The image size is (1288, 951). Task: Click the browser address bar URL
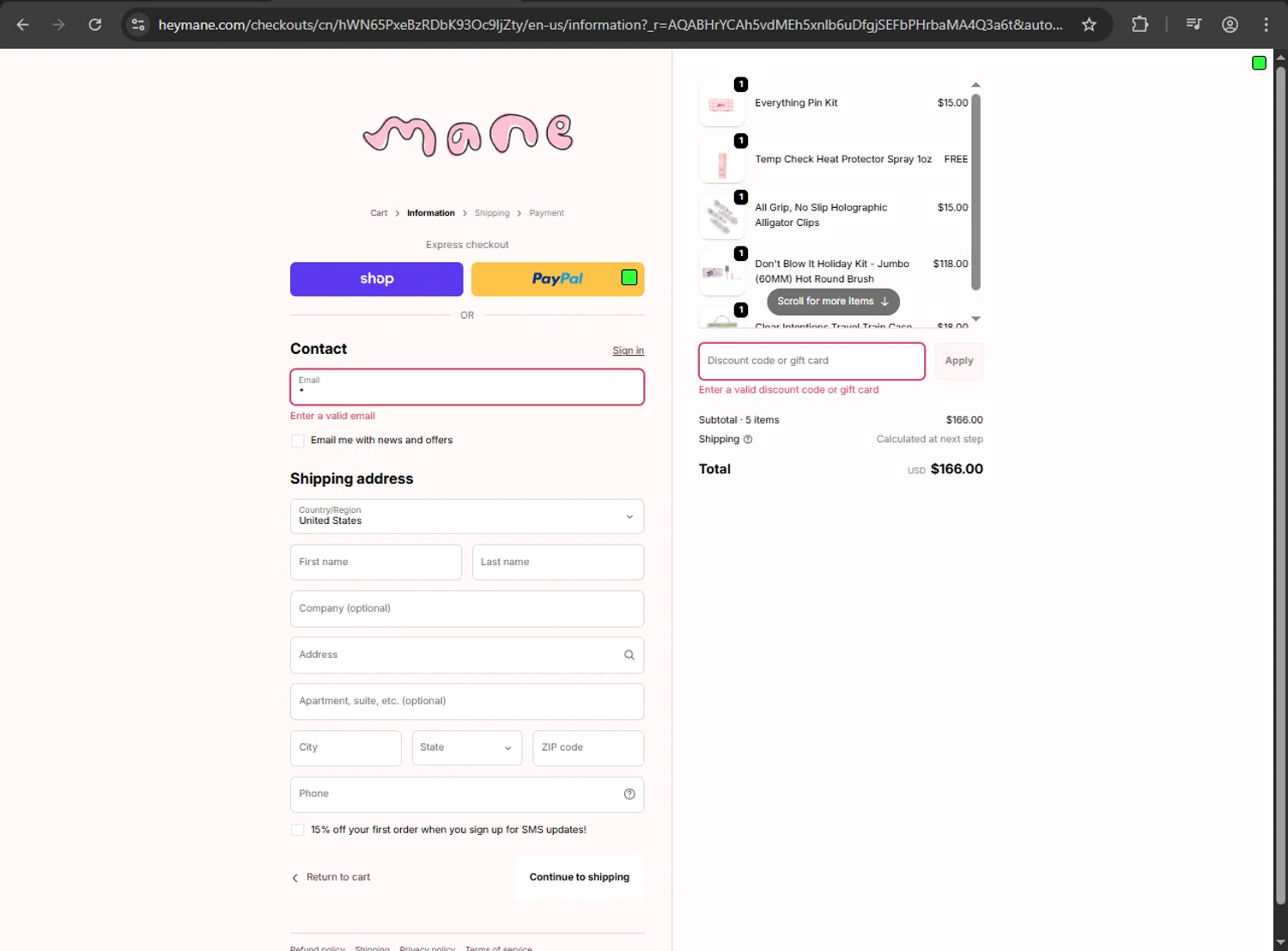(x=610, y=25)
